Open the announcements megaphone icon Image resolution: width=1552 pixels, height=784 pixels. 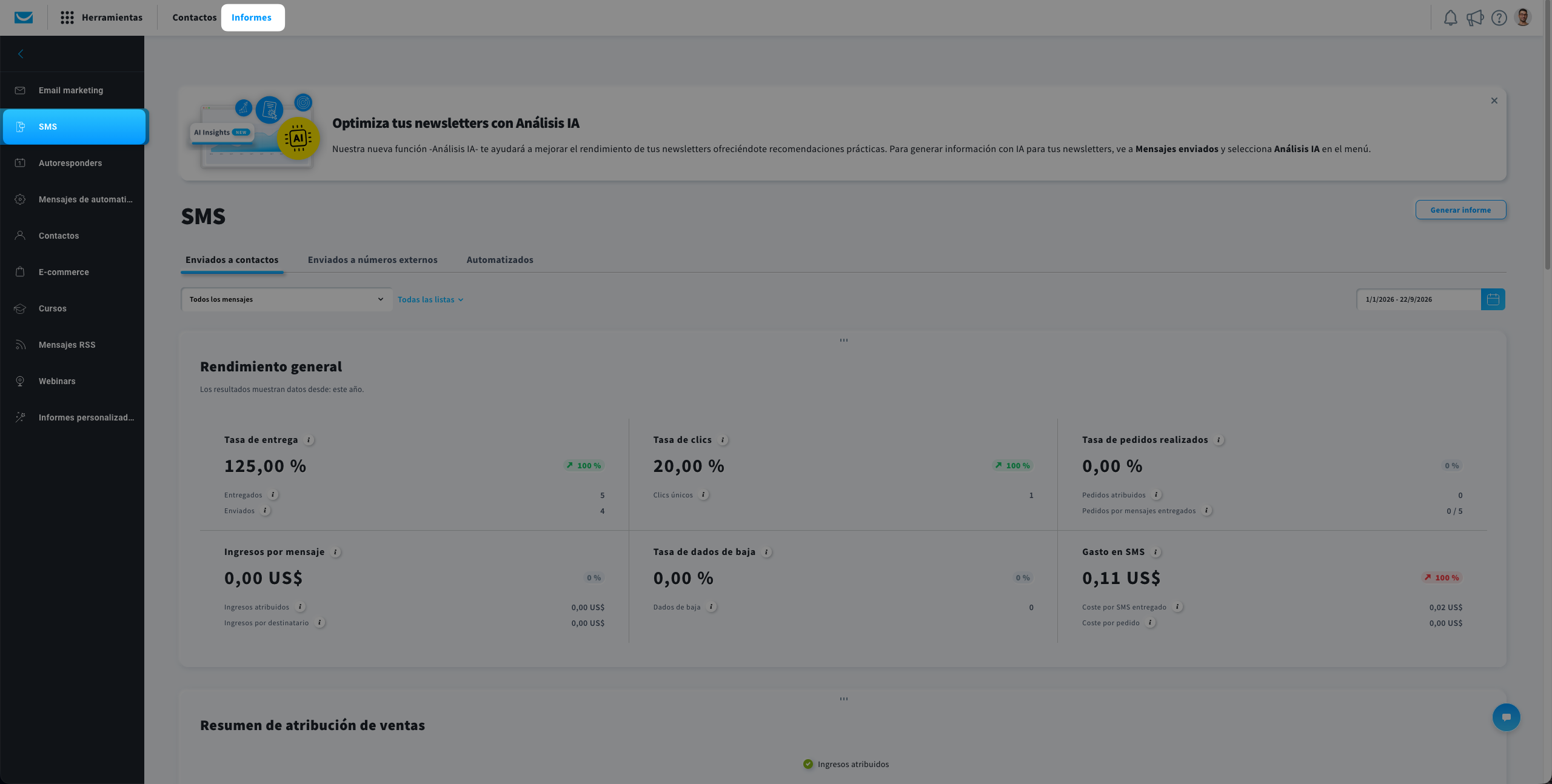point(1474,18)
